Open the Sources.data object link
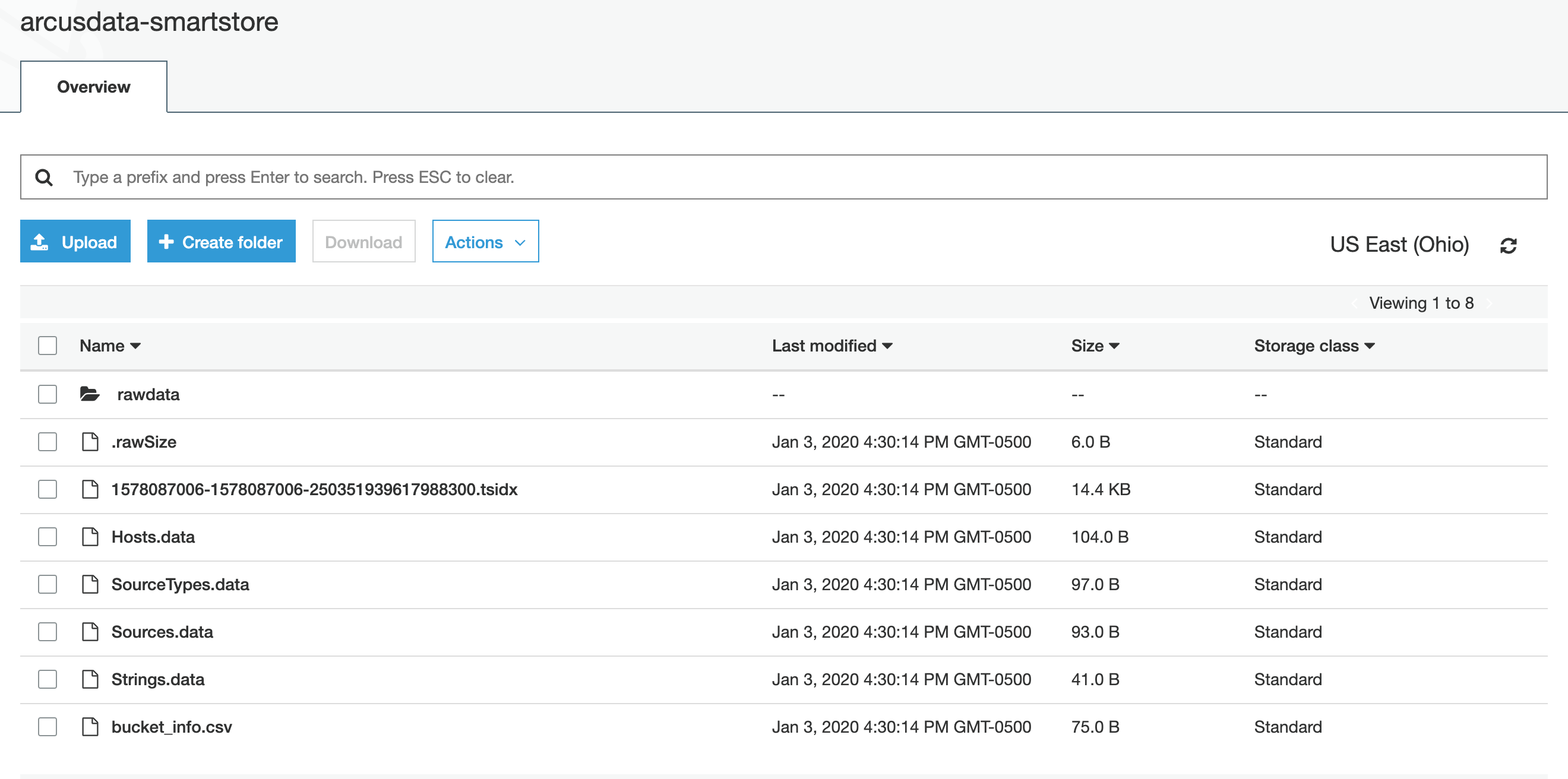Screen dimensions: 1568x779 click(162, 632)
